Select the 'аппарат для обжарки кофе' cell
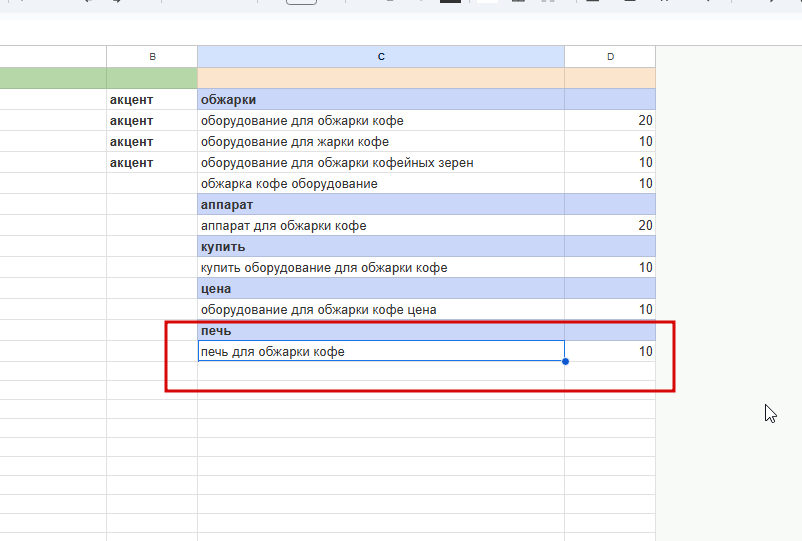802x541 pixels. pyautogui.click(x=381, y=225)
